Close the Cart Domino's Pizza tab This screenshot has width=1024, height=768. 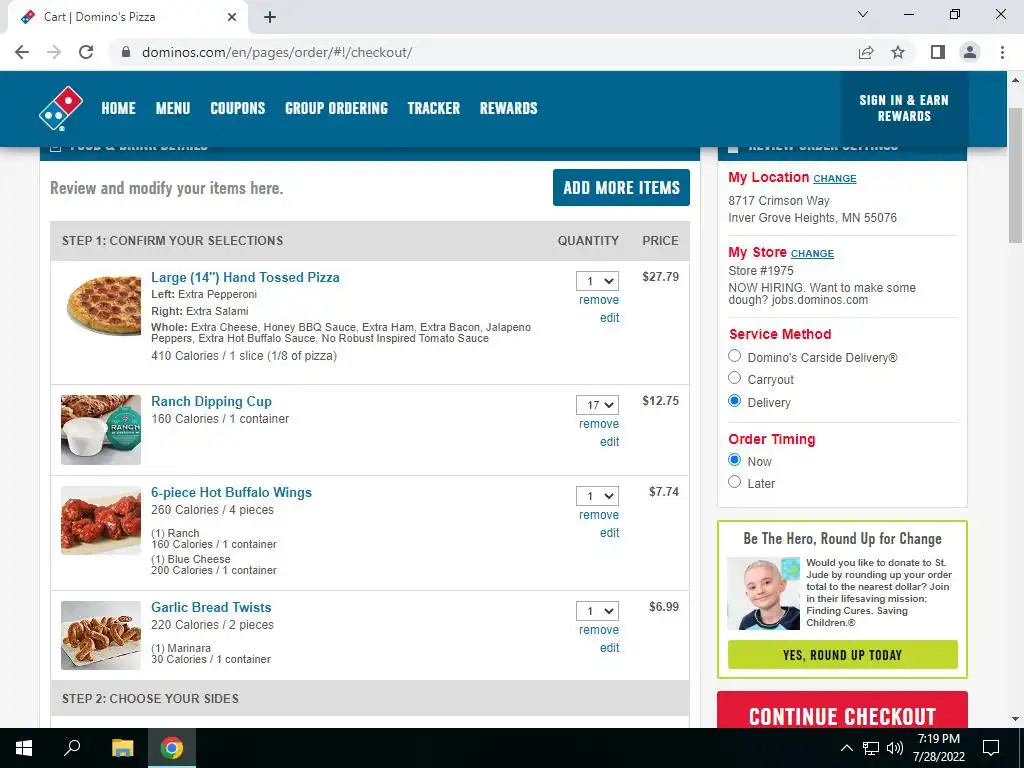pos(232,17)
